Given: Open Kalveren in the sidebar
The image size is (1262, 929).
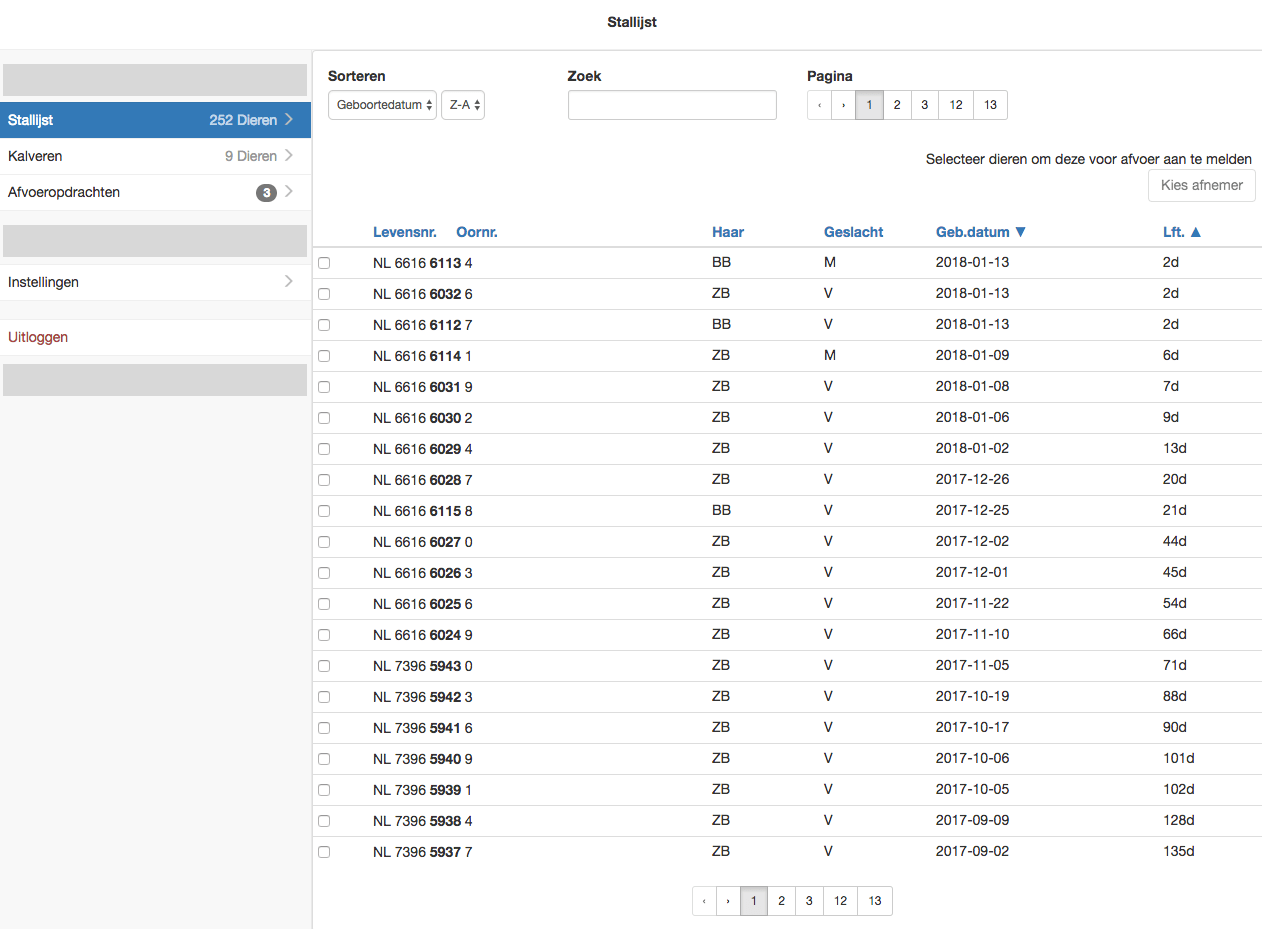Looking at the screenshot, I should 155,156.
